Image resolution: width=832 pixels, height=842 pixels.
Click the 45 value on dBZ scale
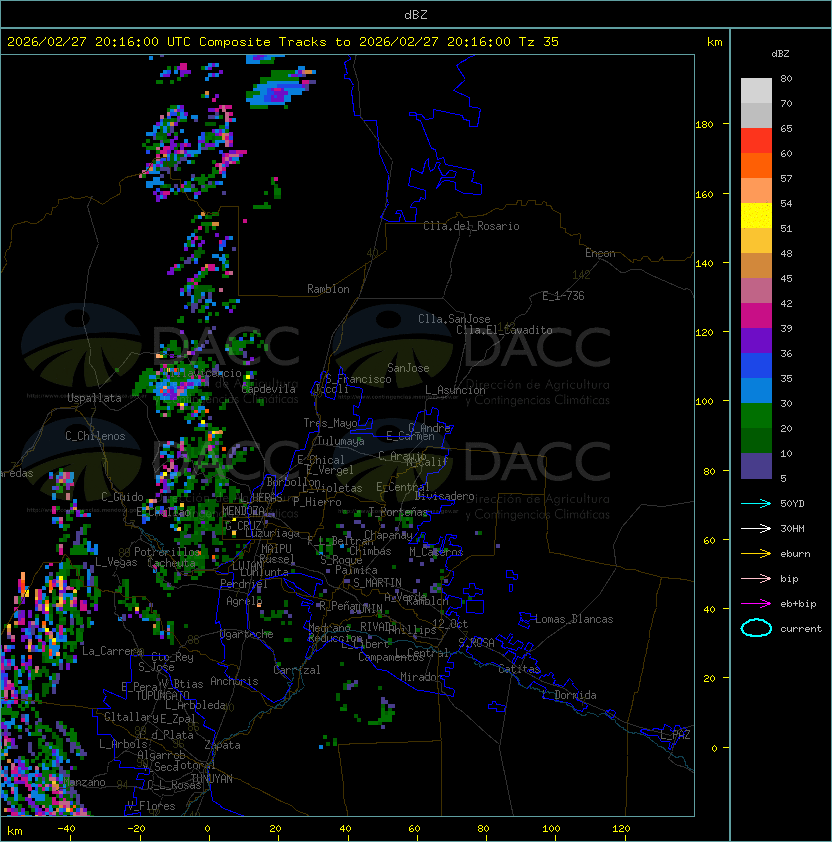pos(786,279)
